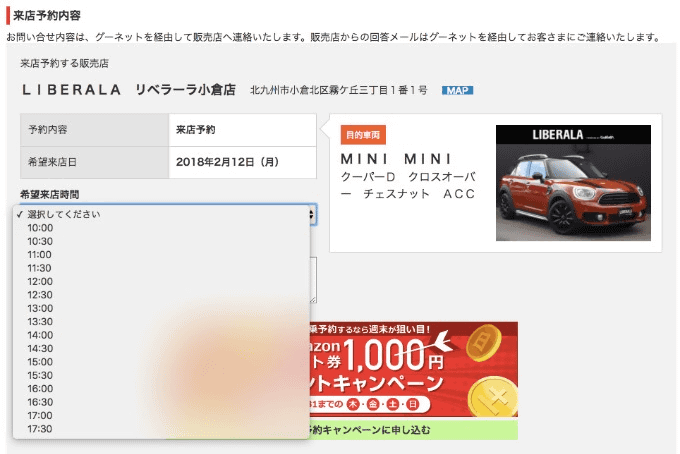680x454 pixels.
Task: Click the LIBERALA リベラーラ小倉店 store name
Action: 129,90
